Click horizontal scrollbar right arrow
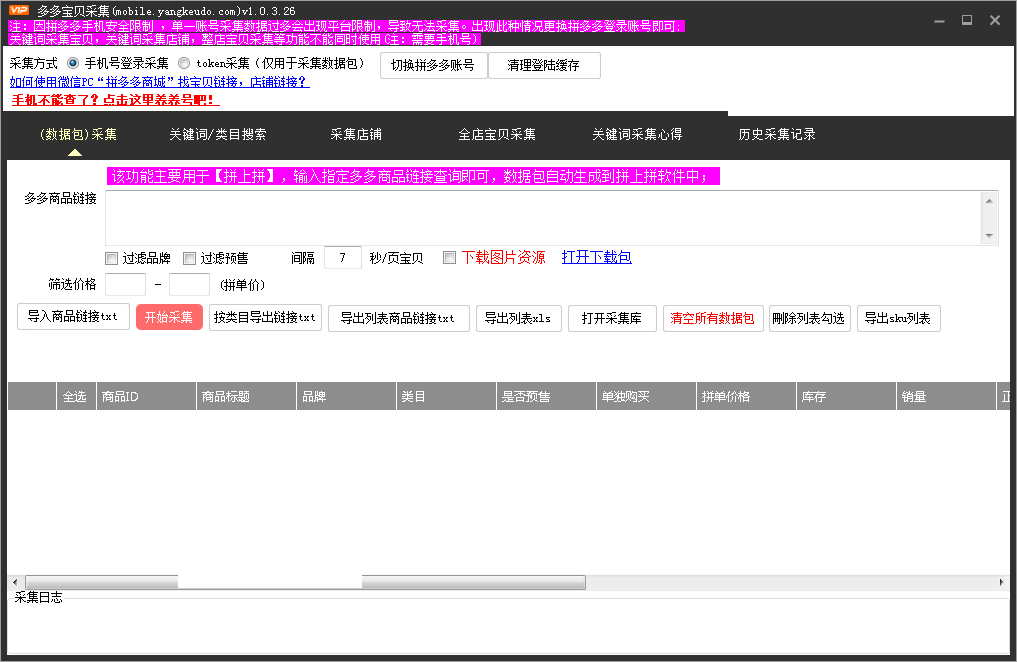 [x=1001, y=582]
